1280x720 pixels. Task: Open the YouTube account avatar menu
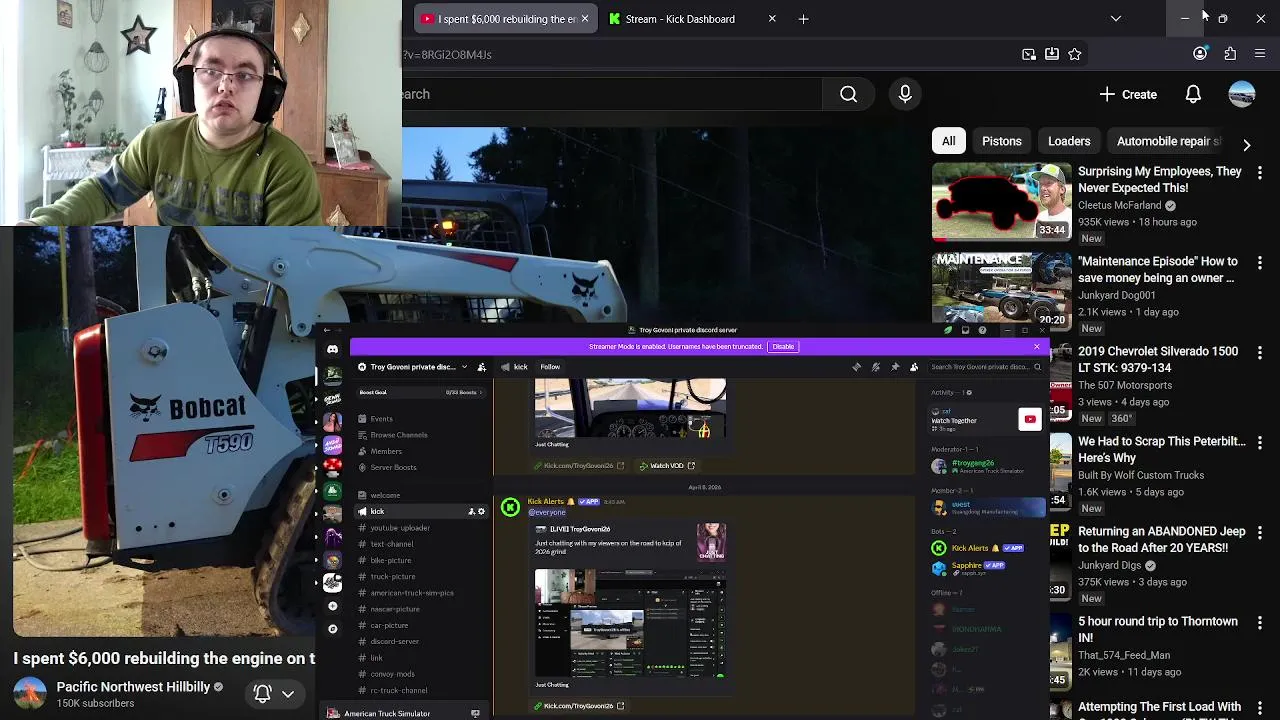pyautogui.click(x=1242, y=94)
